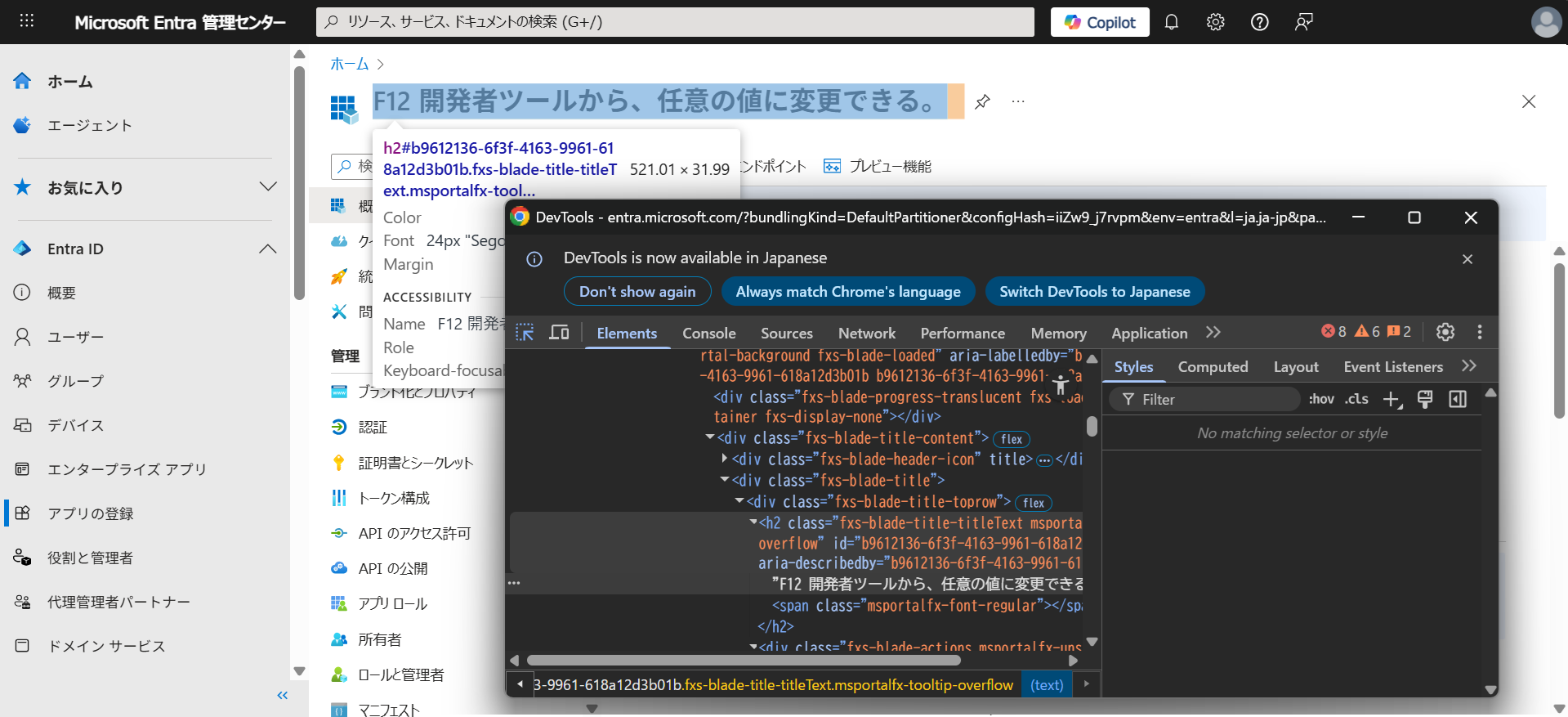1568x717 pixels.
Task: Open the account avatar menu
Action: pos(1546,22)
